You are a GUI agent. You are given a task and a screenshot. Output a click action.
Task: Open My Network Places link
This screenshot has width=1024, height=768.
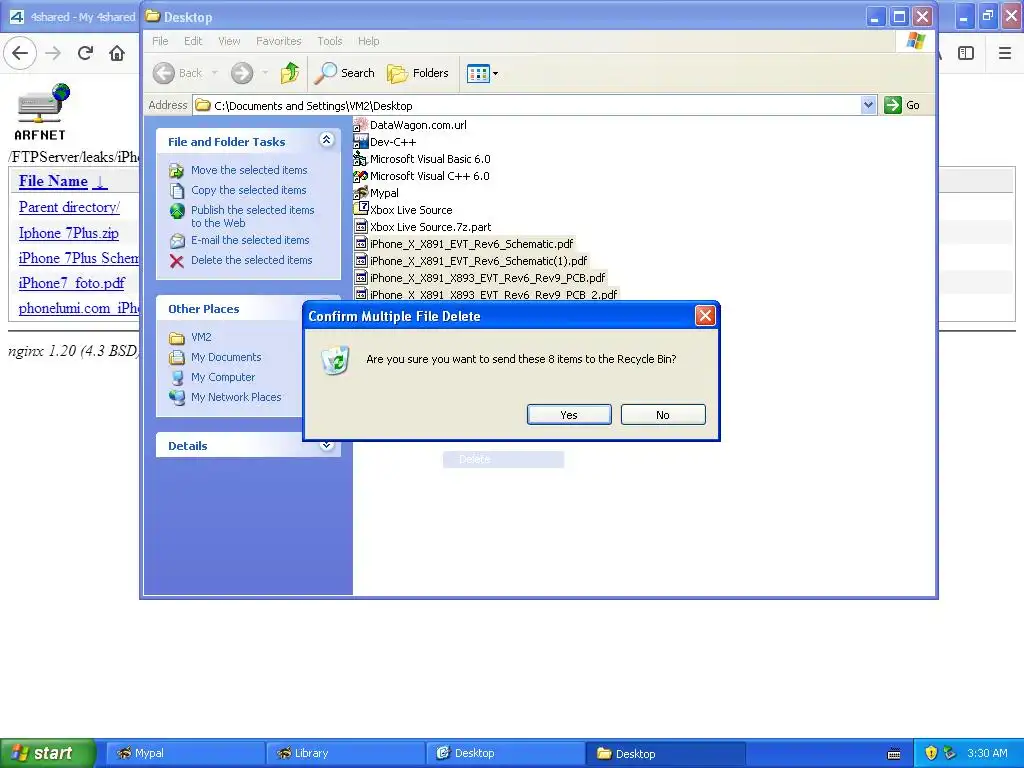(x=236, y=397)
